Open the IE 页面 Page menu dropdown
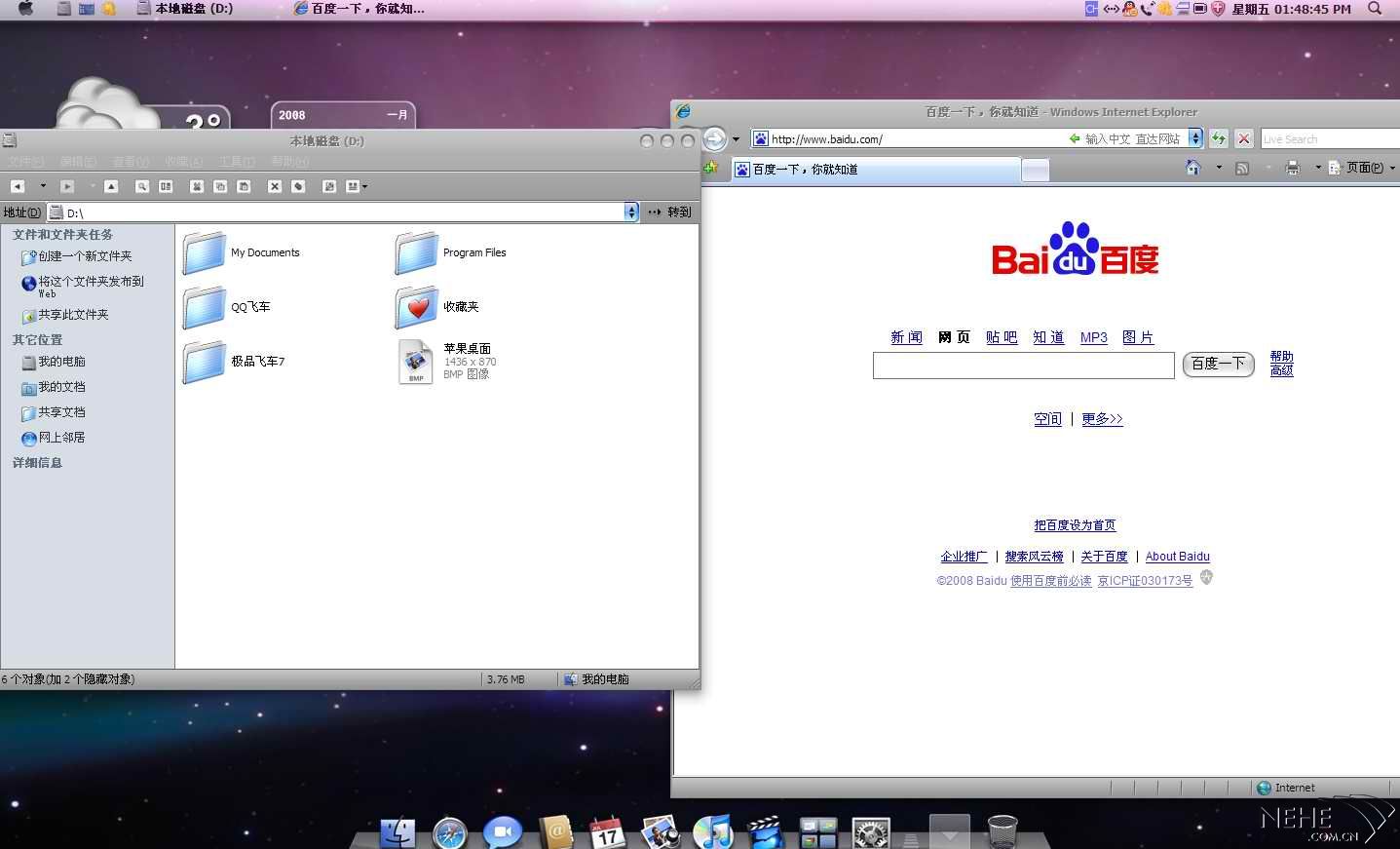 1362,168
